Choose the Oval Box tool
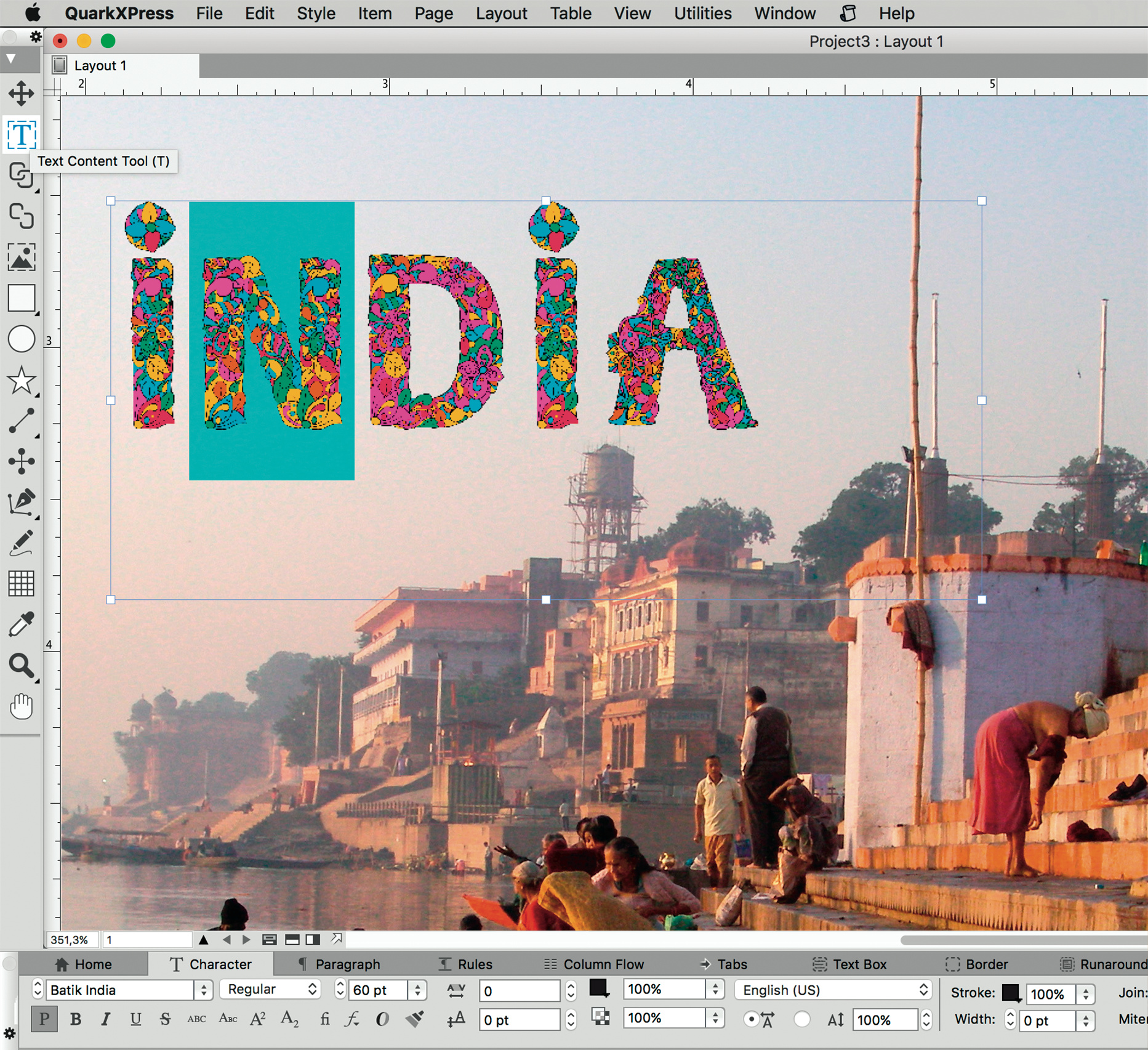 pyautogui.click(x=21, y=339)
